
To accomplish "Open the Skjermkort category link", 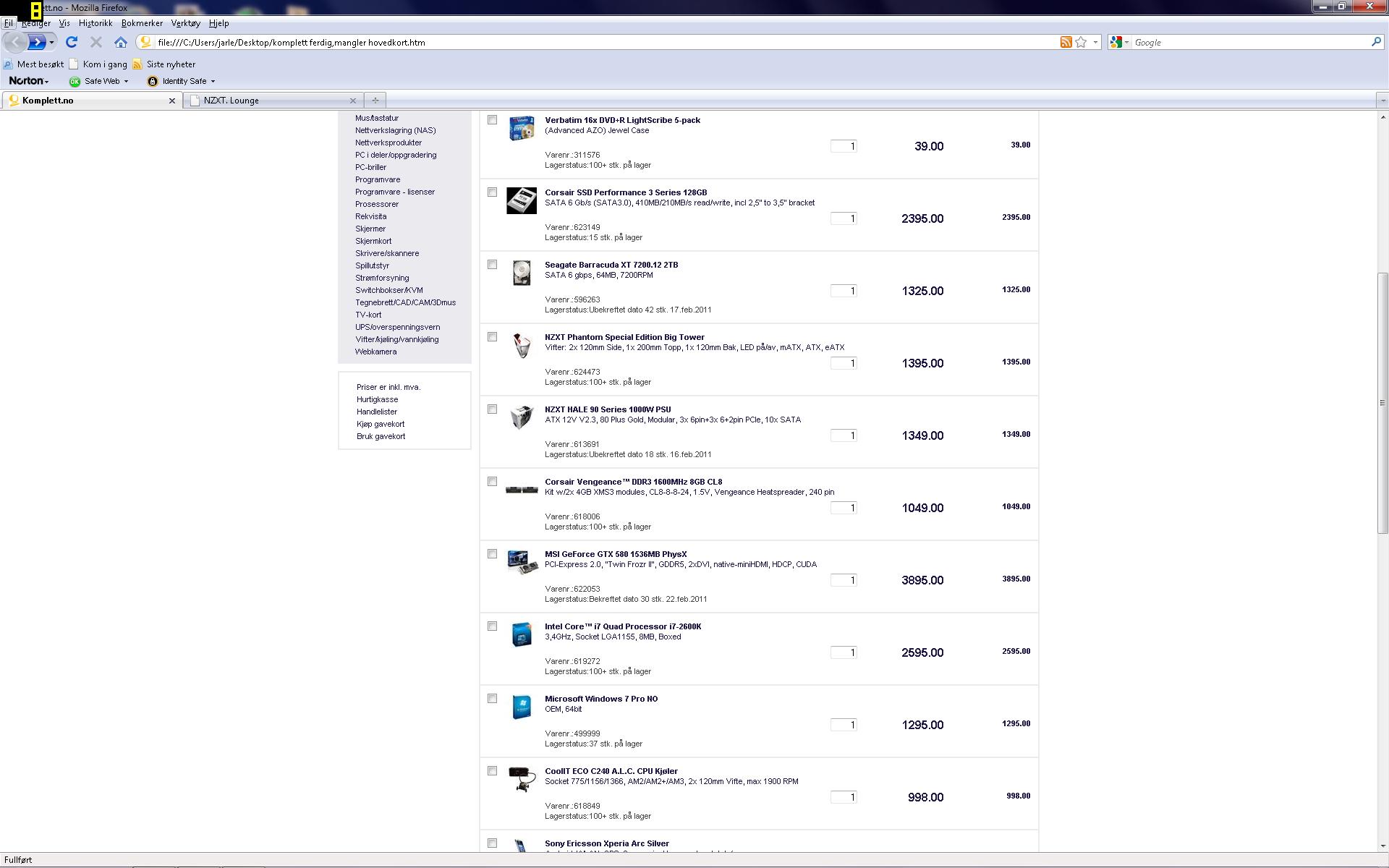I will (373, 241).
